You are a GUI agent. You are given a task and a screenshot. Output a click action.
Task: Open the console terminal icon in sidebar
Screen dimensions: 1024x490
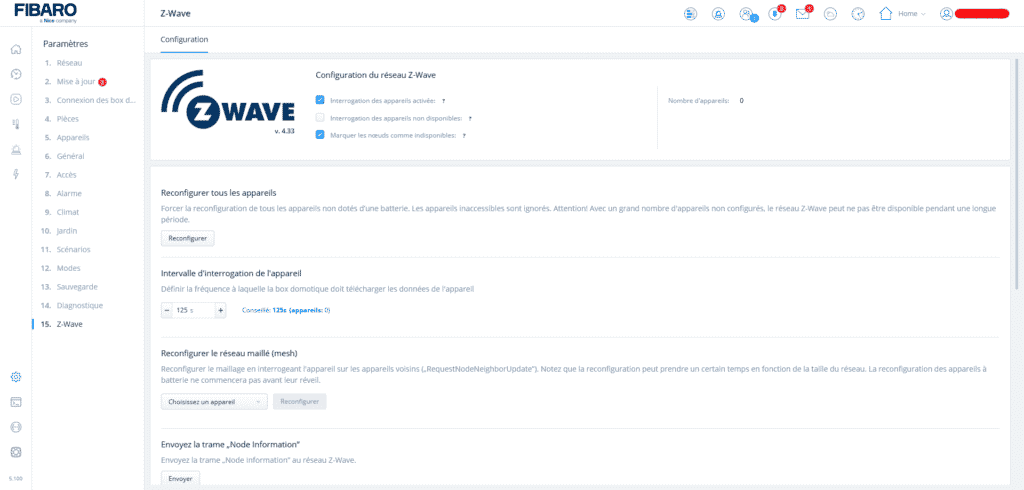click(16, 402)
